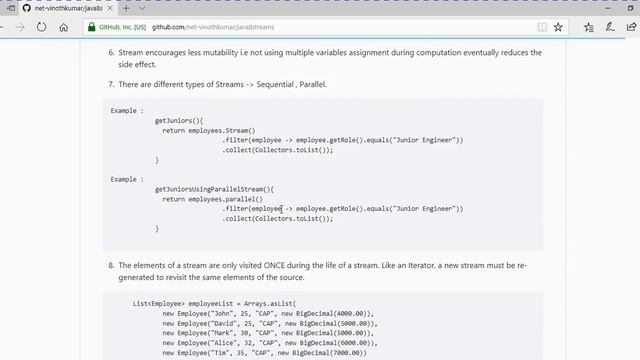Viewport: 640px width, 360px height.
Task: Select the net-vinothkumar/java8s tab
Action: (68, 8)
